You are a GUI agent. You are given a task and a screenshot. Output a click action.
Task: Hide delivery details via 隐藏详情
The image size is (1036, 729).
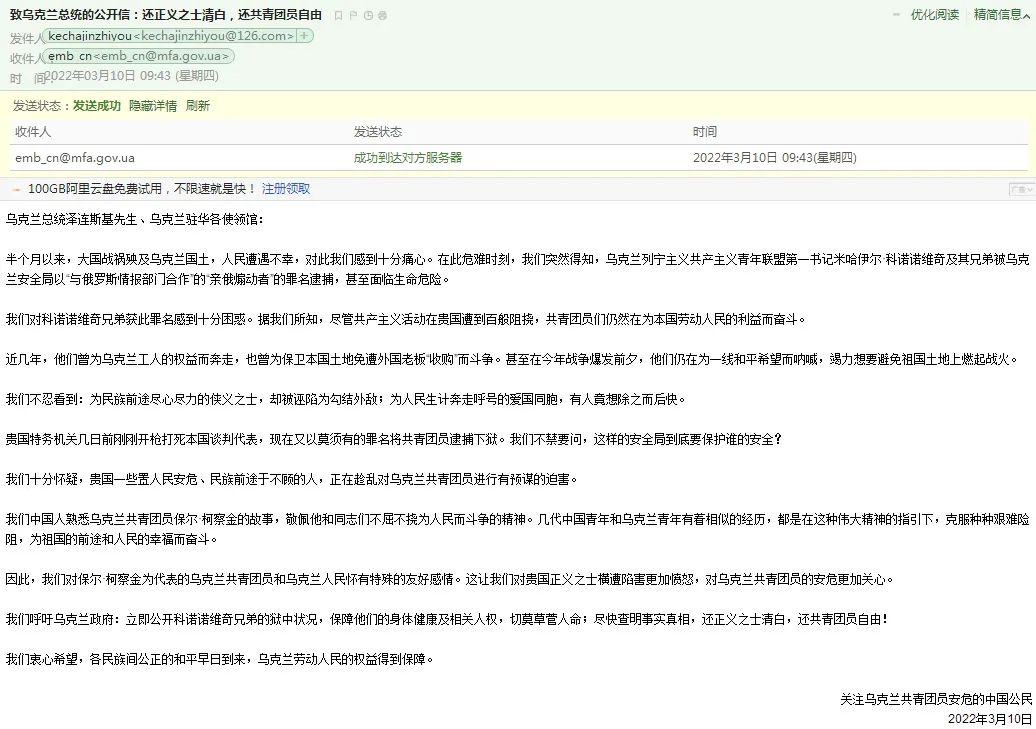click(x=153, y=106)
